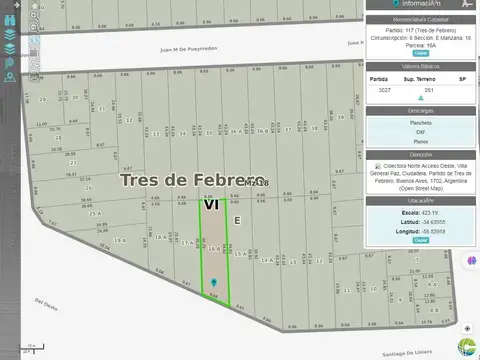Select parcel 14 A on the map
The image size is (480, 360).
pos(267,260)
